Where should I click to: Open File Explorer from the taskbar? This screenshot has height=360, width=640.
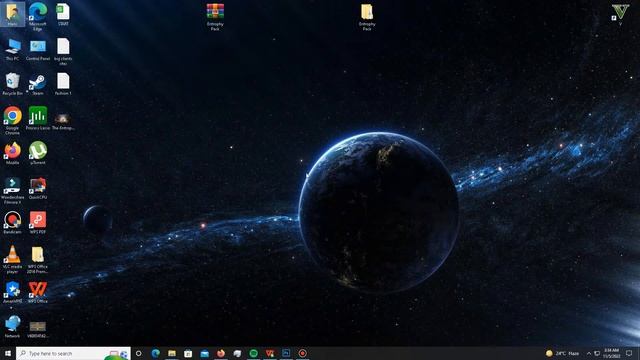172,353
